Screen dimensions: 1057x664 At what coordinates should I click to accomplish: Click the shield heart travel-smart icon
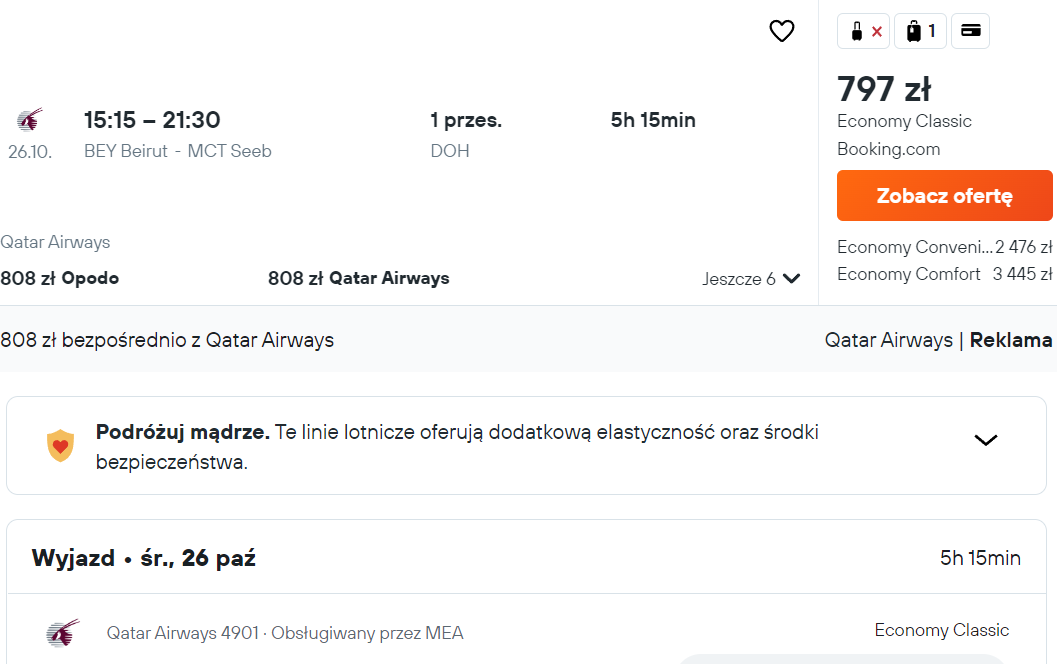pos(60,446)
